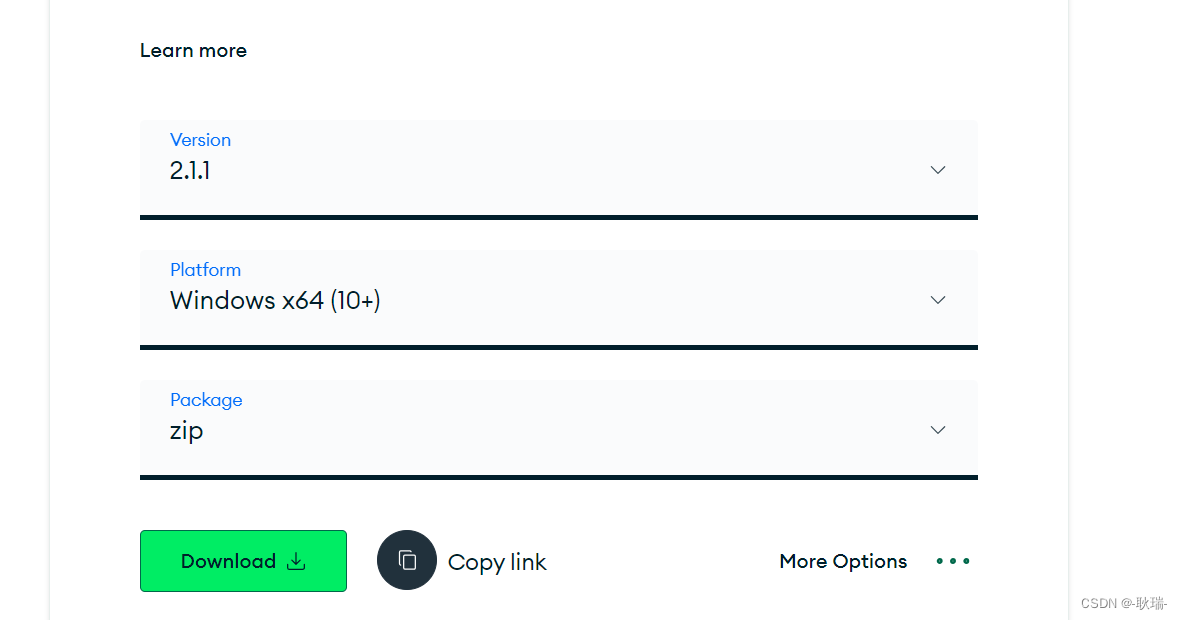Screen dimensions: 1182x620
Task: Click the download arrow icon on Download button
Action: pos(296,561)
